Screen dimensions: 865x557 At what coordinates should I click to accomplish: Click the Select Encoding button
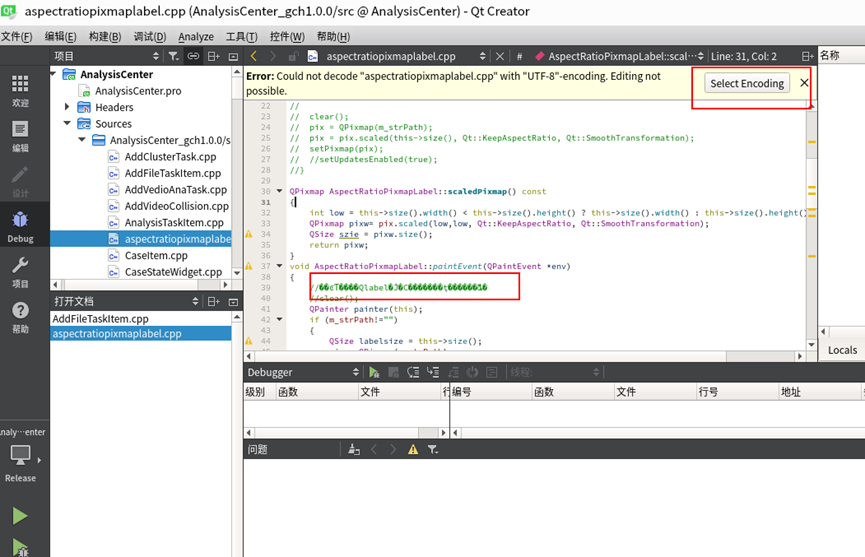(747, 83)
